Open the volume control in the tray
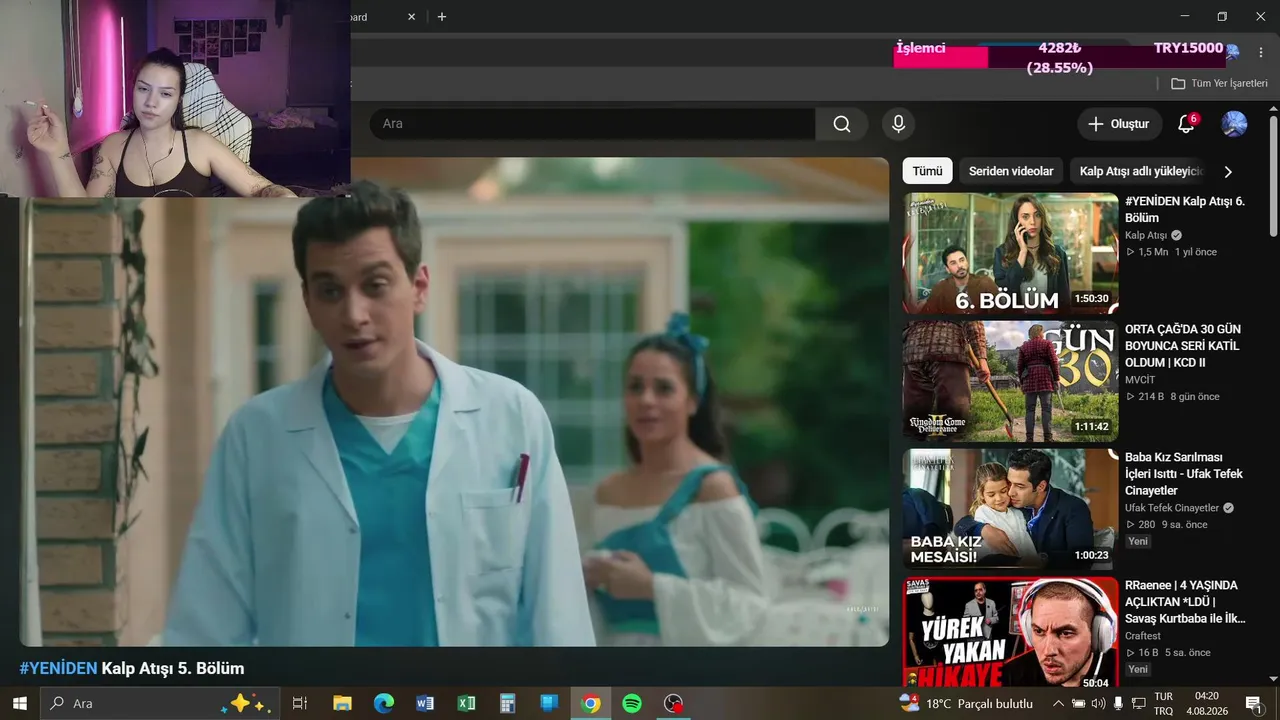This screenshot has height=720, width=1280. pos(1099,703)
